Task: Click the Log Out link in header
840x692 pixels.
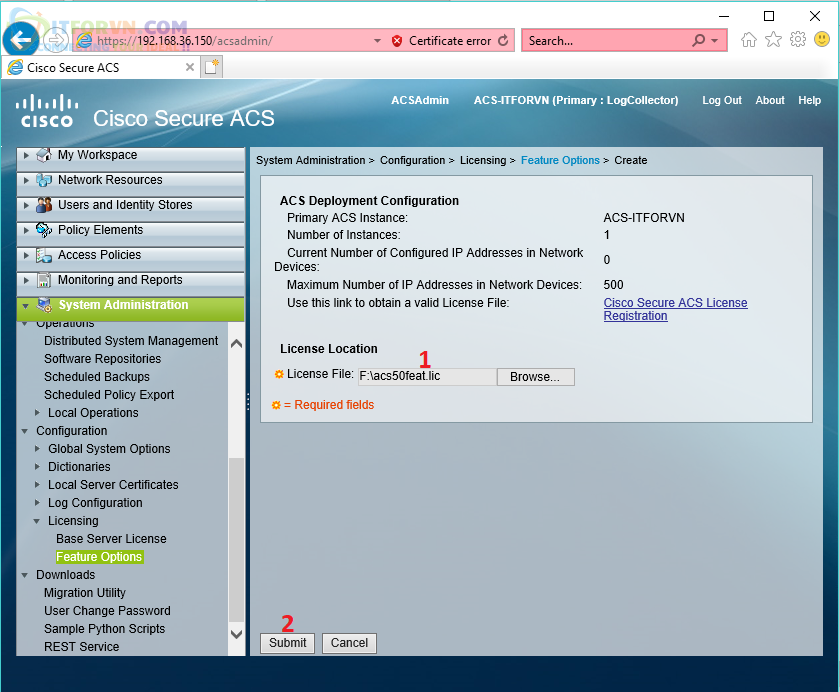Action: pyautogui.click(x=721, y=100)
